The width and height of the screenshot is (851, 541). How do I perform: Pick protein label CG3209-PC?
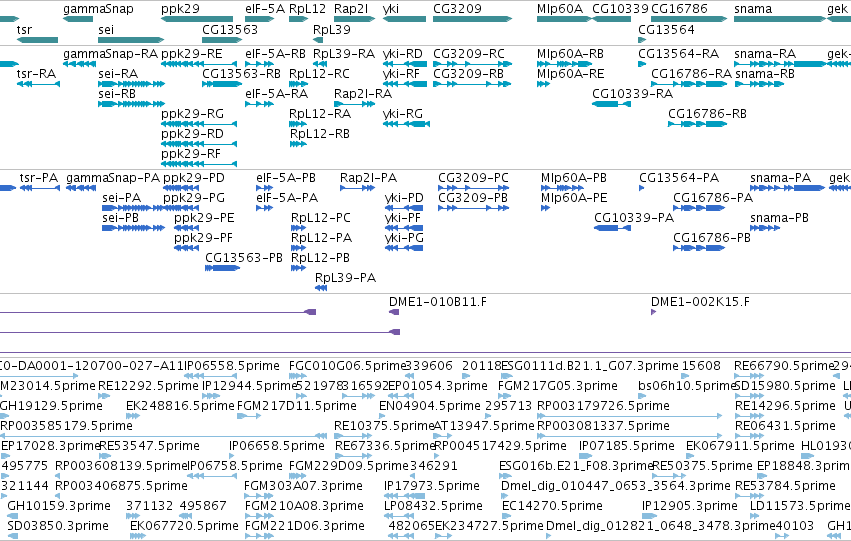point(473,178)
